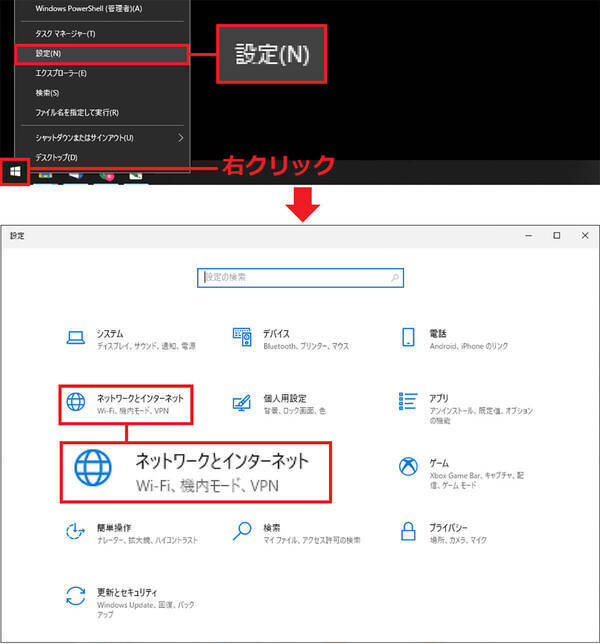
Task: Click the Apps (アプリ) list icon
Action: pyautogui.click(x=408, y=401)
